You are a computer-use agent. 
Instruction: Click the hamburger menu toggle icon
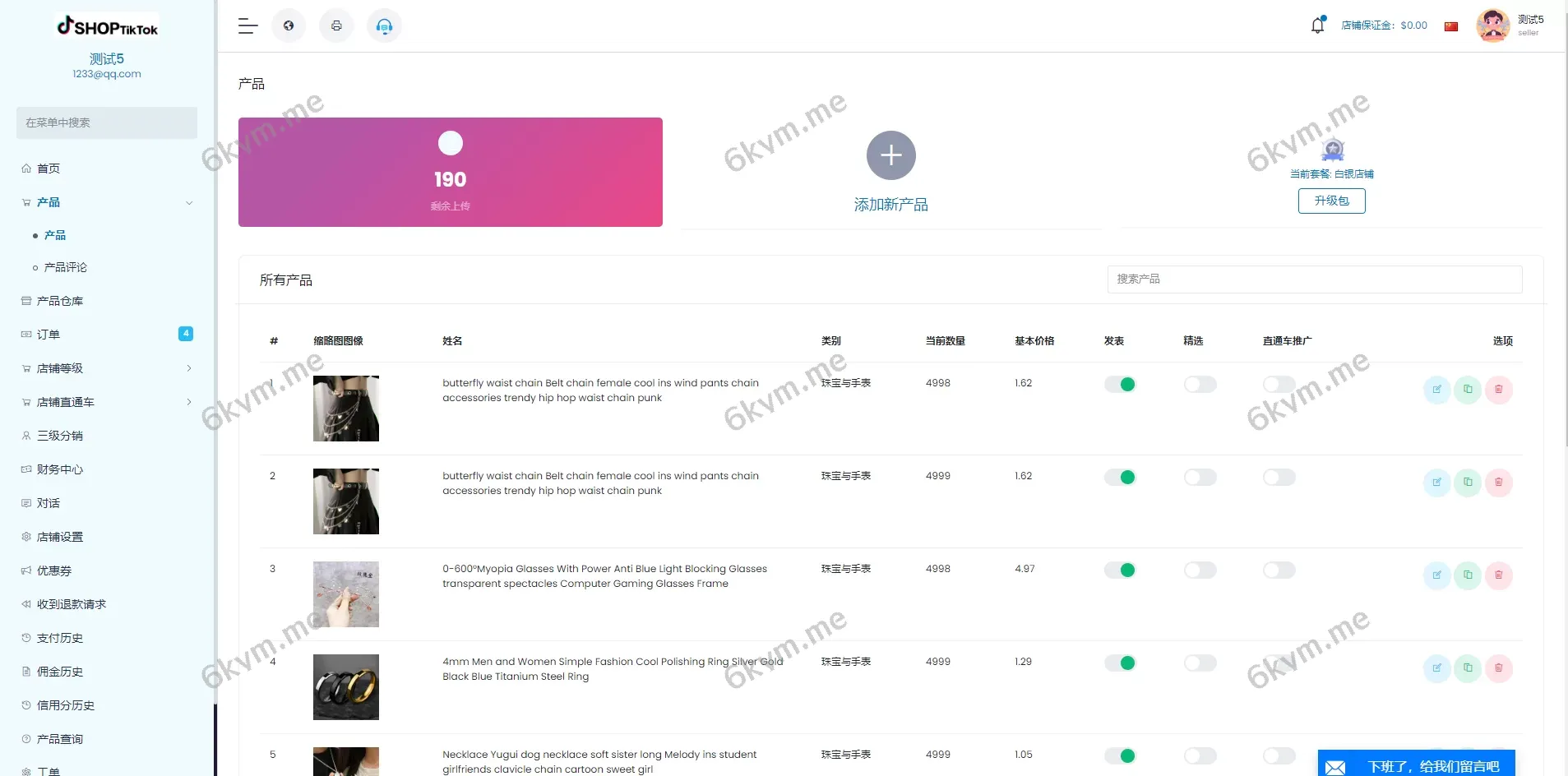tap(247, 26)
